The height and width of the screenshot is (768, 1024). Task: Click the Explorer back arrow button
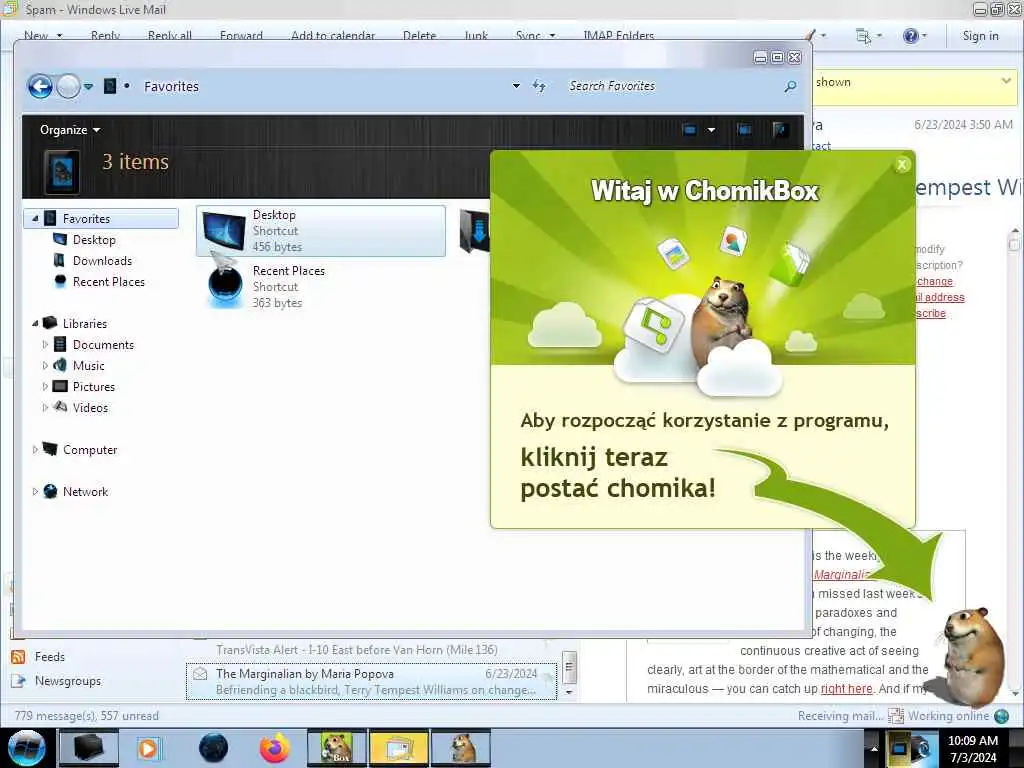[40, 86]
